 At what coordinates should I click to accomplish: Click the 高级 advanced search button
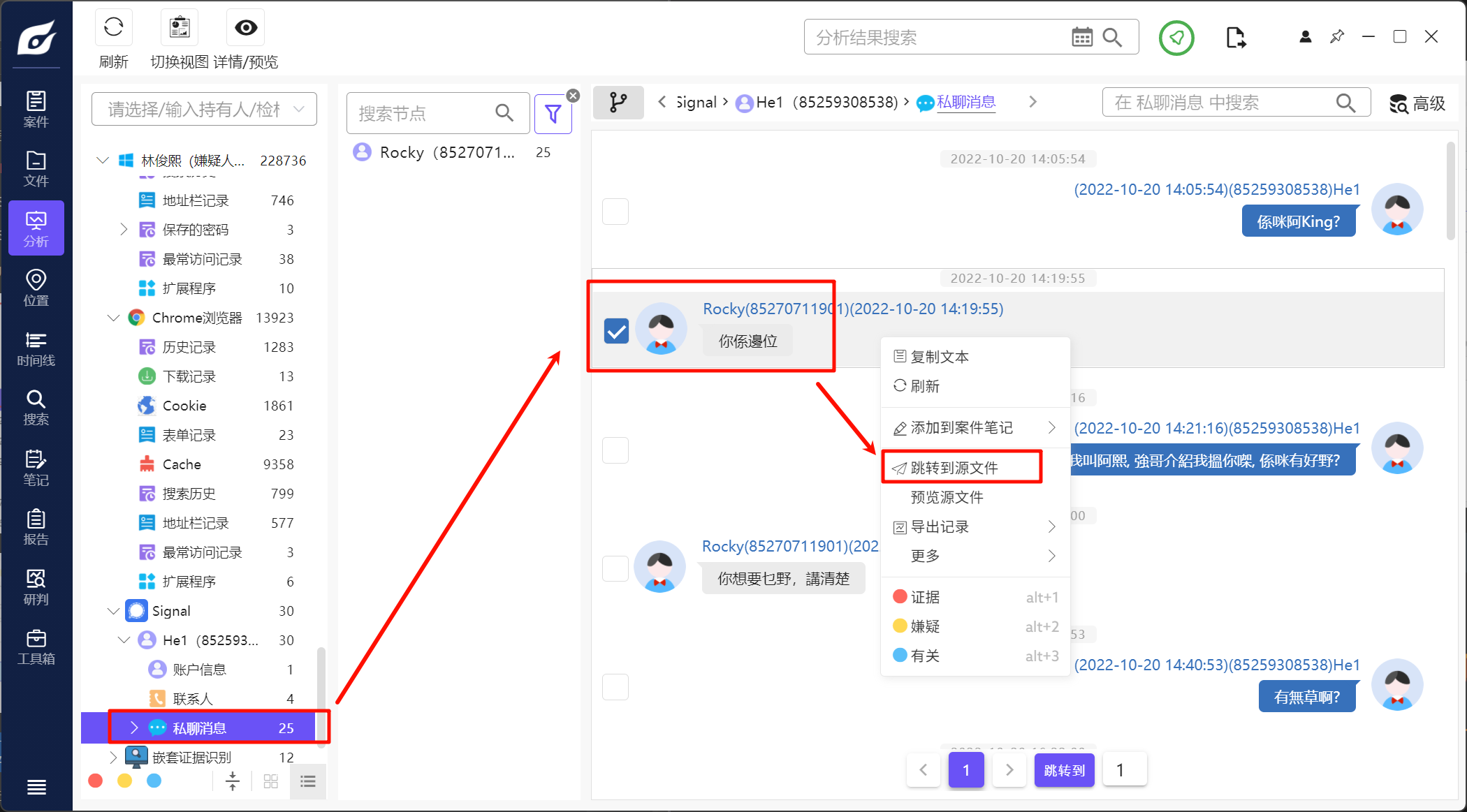pyautogui.click(x=1417, y=103)
